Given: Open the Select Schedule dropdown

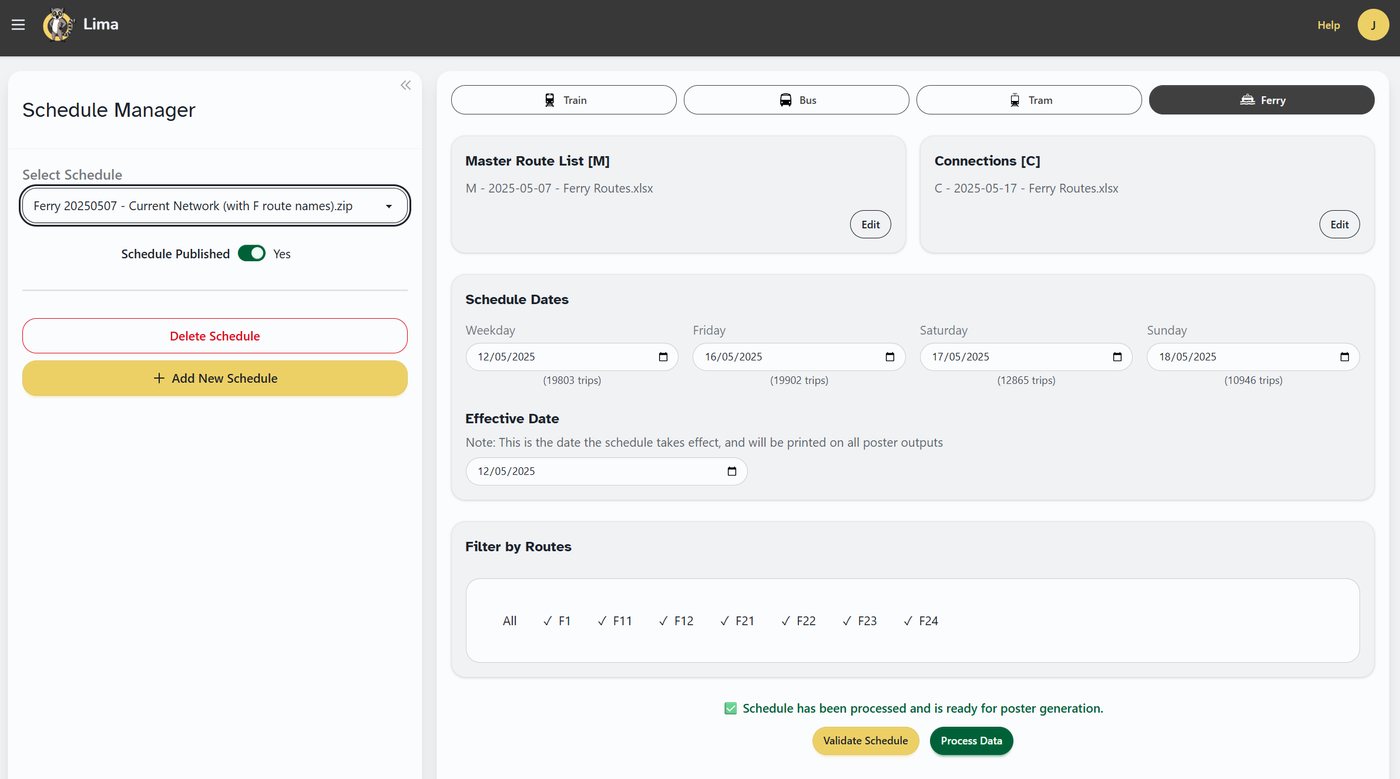Looking at the screenshot, I should [x=215, y=206].
